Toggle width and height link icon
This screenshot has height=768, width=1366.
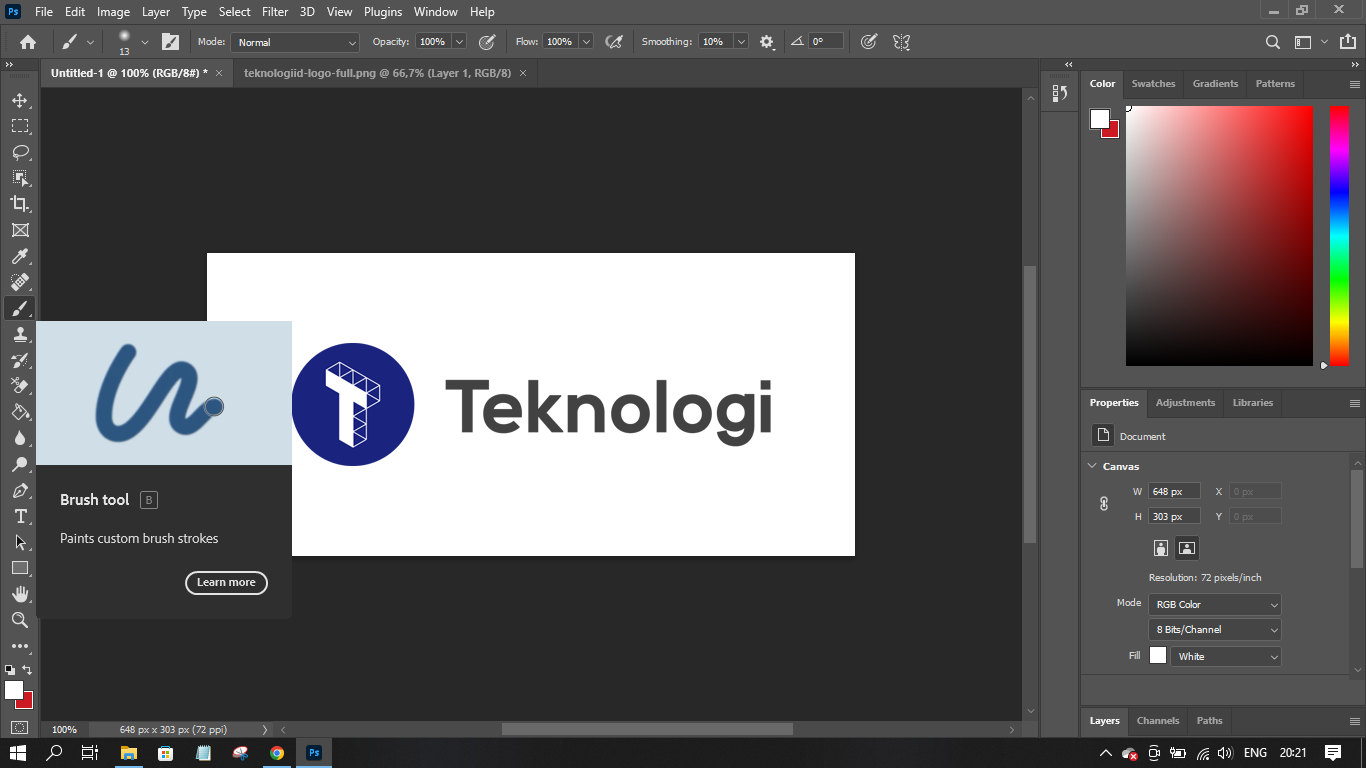(x=1104, y=504)
